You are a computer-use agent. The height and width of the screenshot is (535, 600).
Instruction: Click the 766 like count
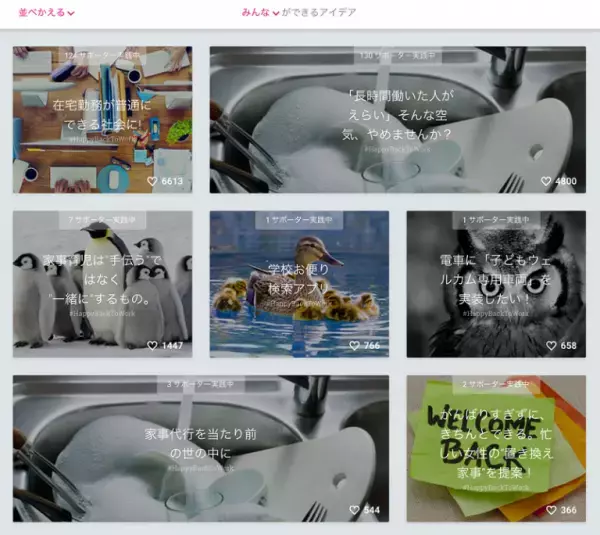pyautogui.click(x=372, y=346)
